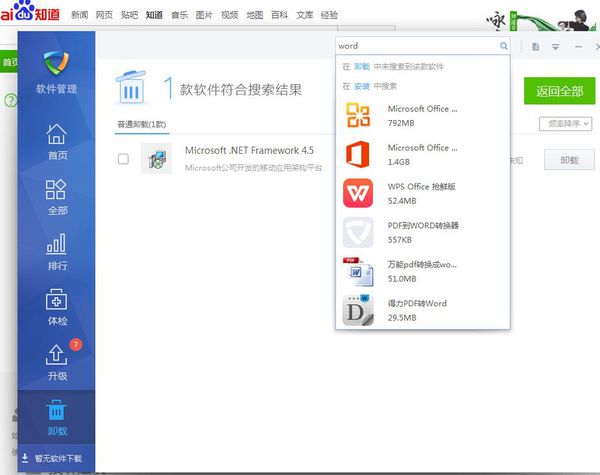
Task: Open Baidu 经验 nav item
Action: 329,15
